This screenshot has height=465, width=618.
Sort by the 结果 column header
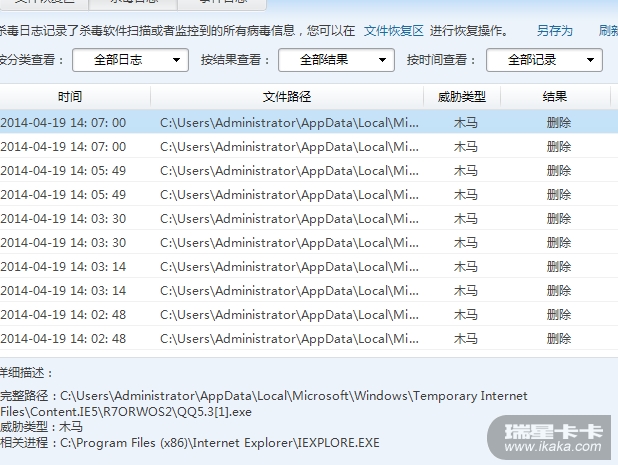tap(555, 97)
